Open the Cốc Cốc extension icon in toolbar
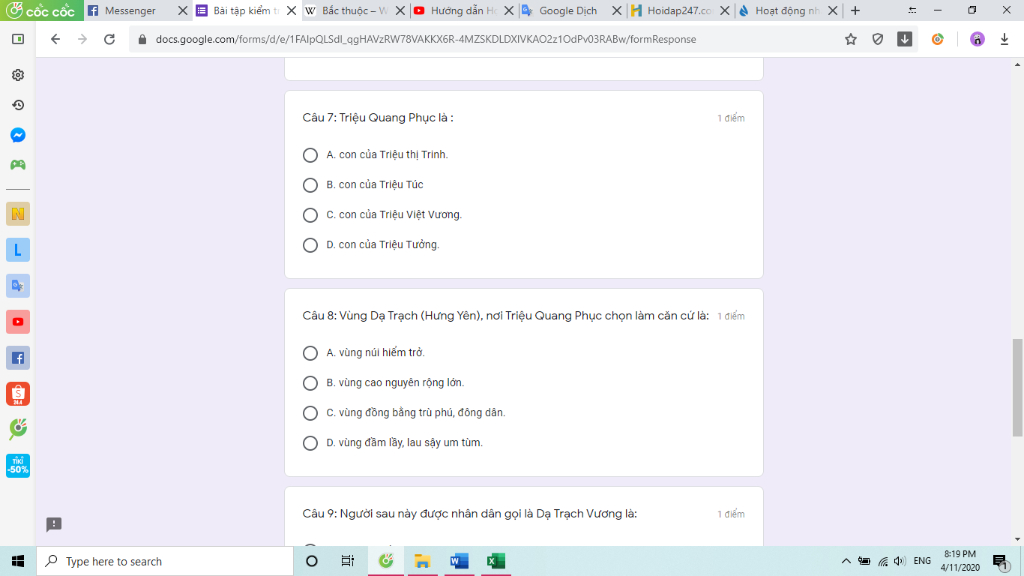Viewport: 1024px width, 576px height. point(938,39)
